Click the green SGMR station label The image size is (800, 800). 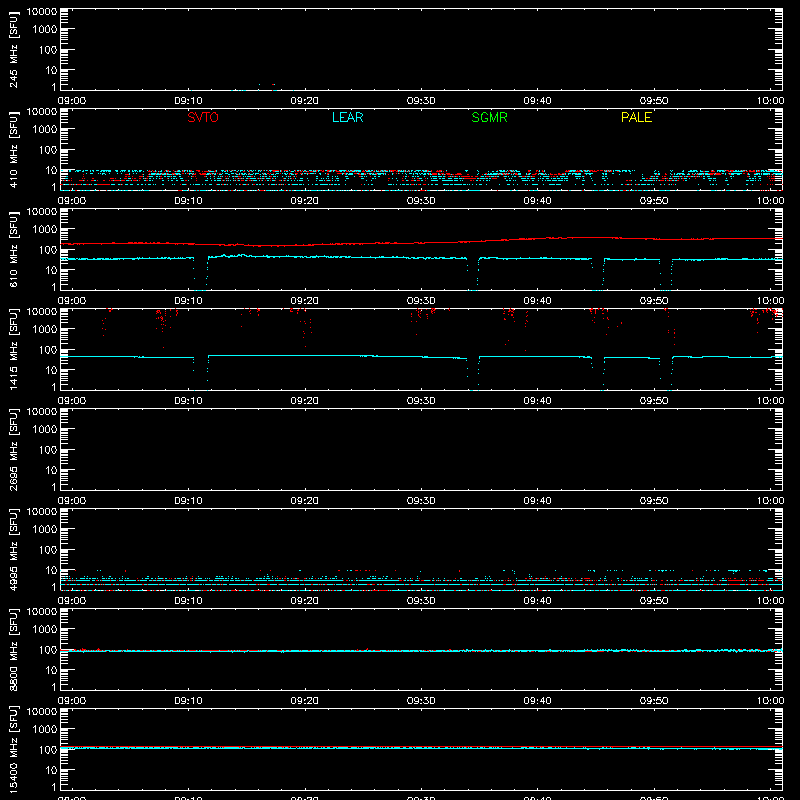point(489,117)
